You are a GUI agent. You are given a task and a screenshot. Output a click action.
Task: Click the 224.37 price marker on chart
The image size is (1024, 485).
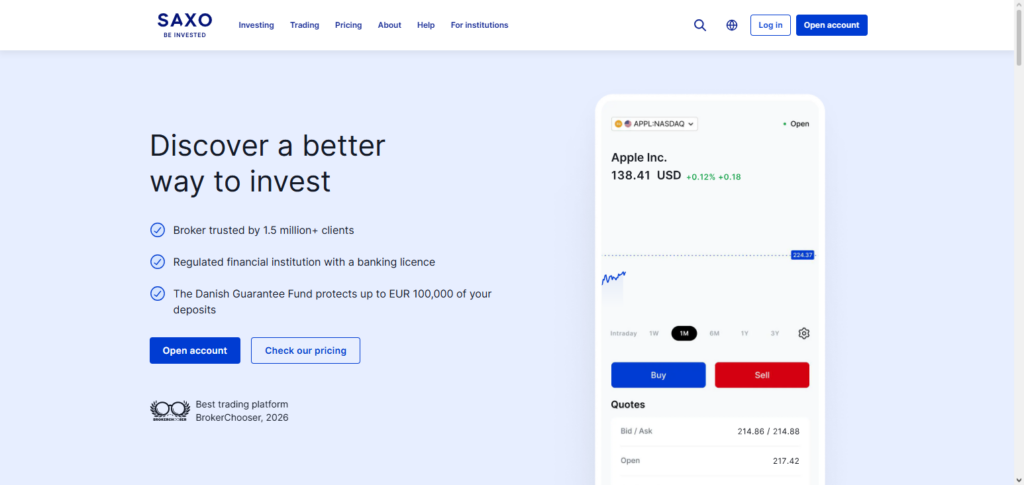[802, 255]
